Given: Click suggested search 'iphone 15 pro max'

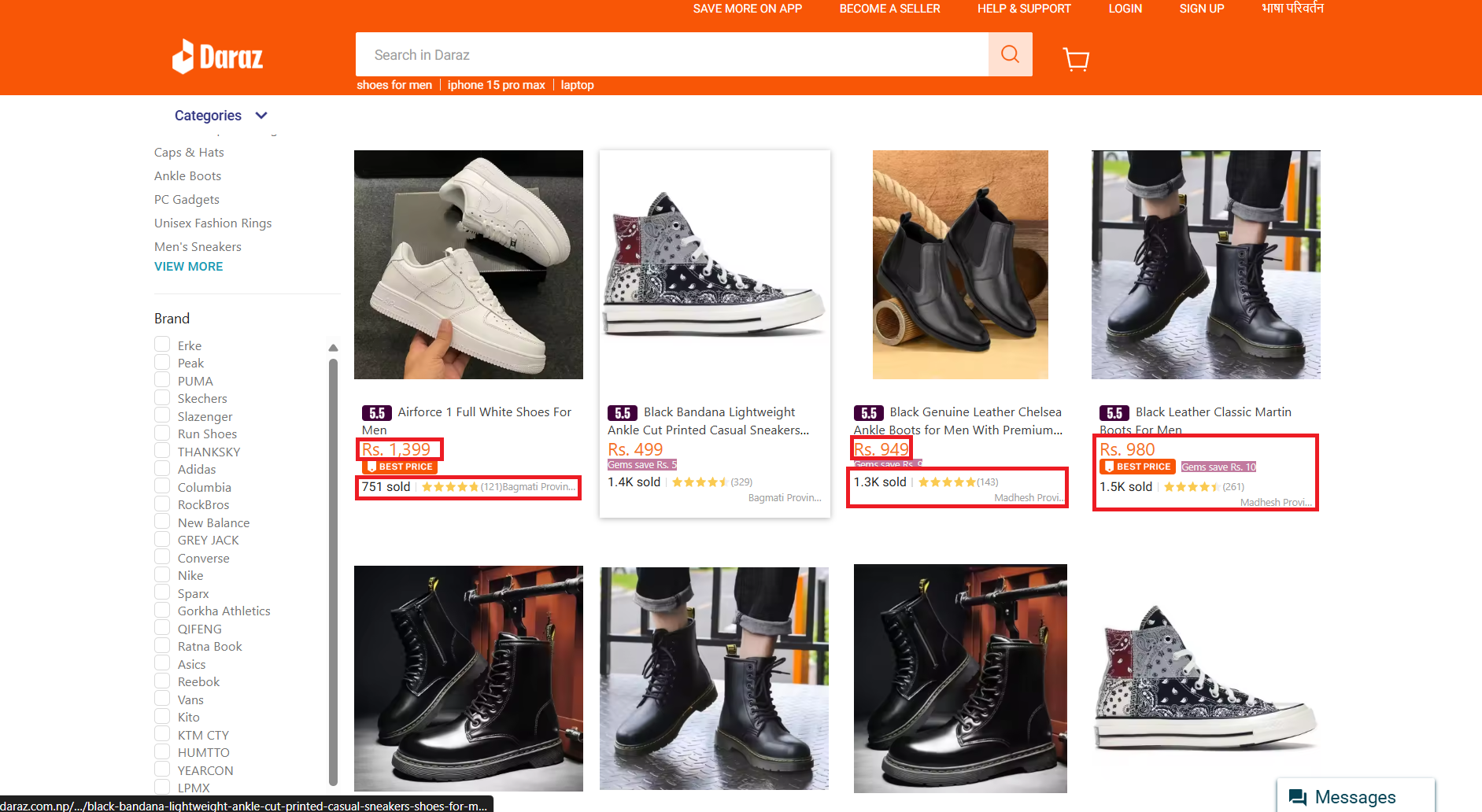Looking at the screenshot, I should point(496,85).
